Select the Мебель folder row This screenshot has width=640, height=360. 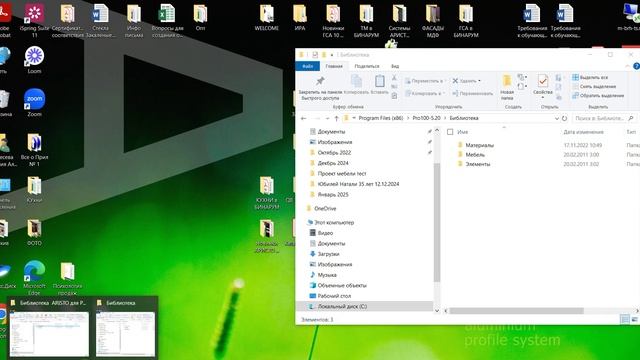[x=541, y=155]
